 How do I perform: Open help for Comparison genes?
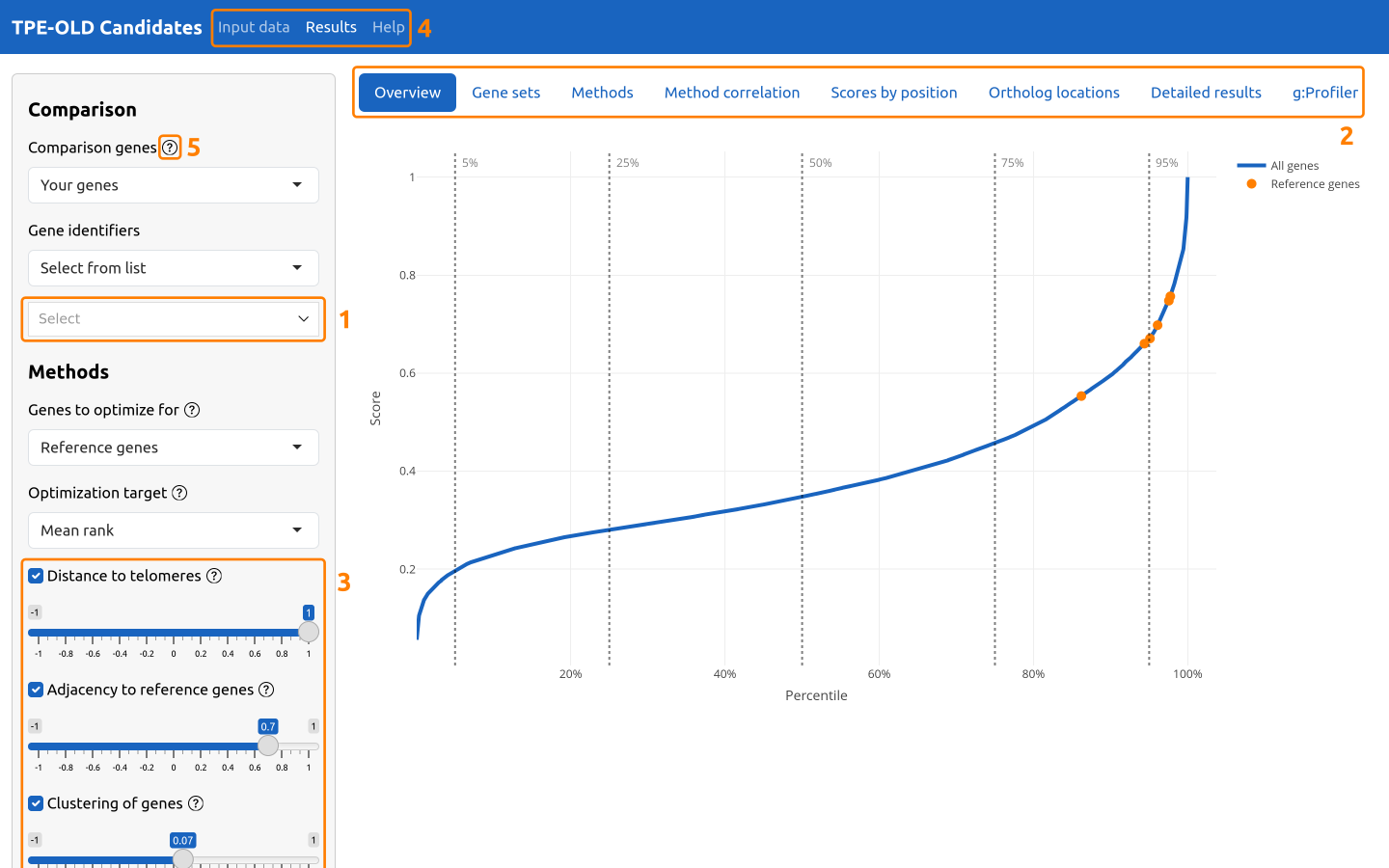(x=171, y=147)
